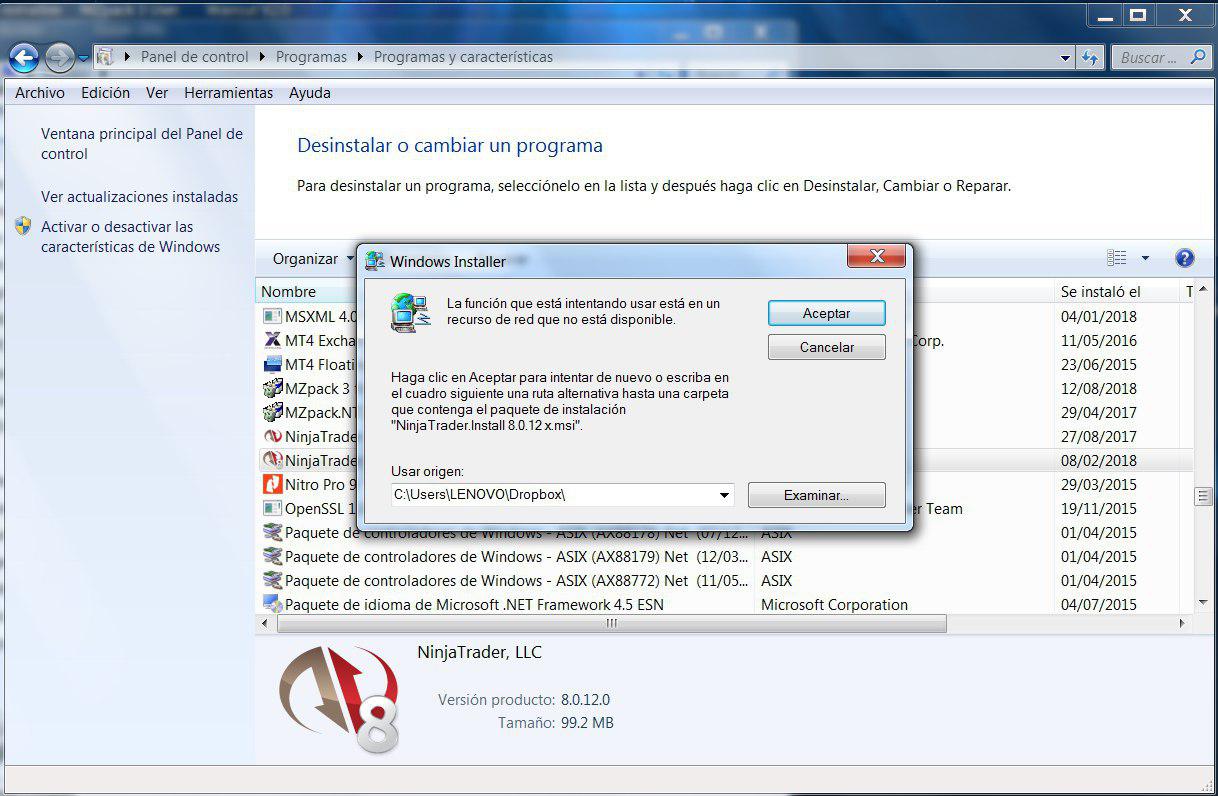This screenshot has width=1218, height=796.
Task: Click the refresh button beside address bar
Action: [x=1090, y=58]
